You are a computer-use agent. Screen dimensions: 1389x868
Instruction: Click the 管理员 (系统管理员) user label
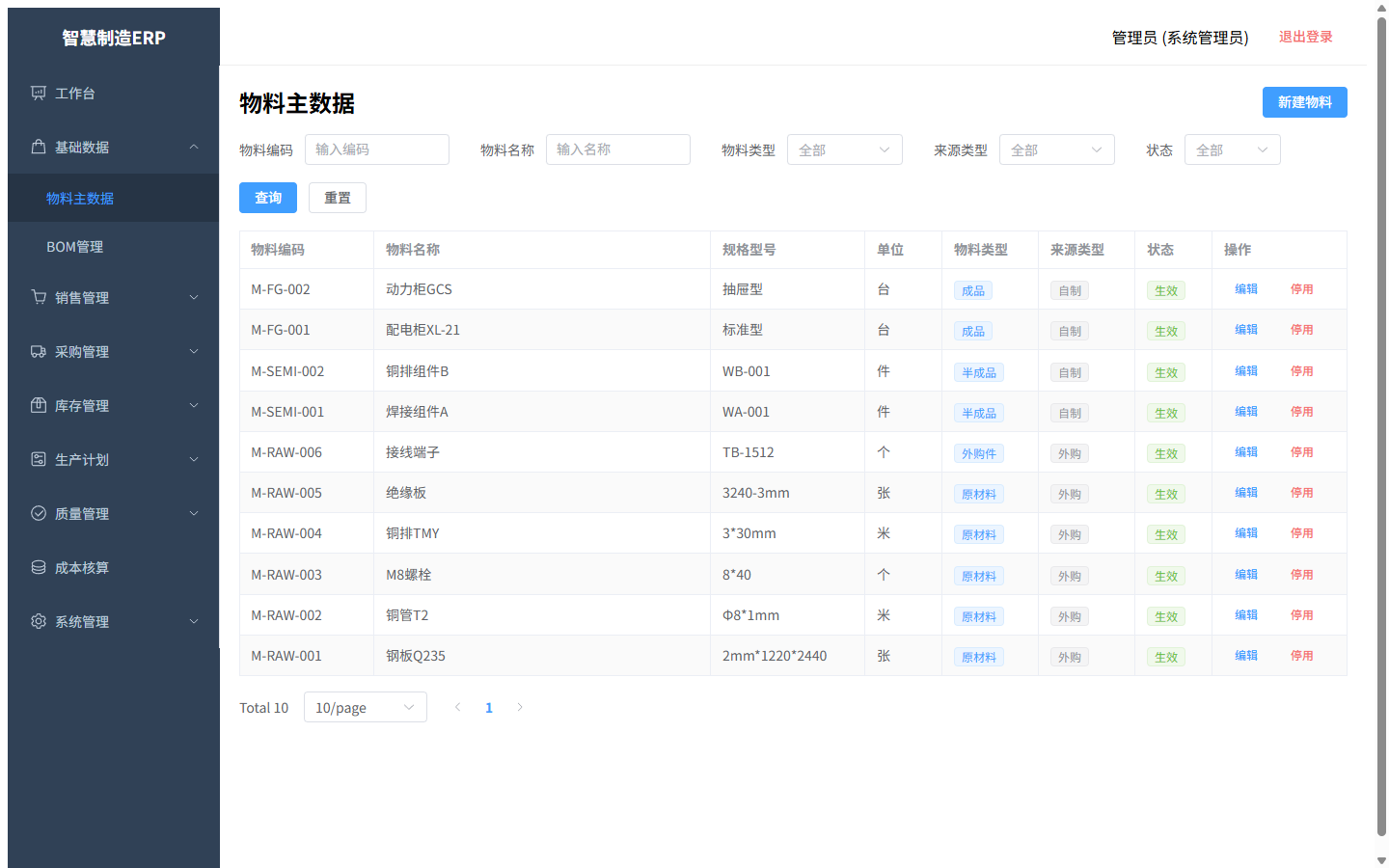click(1181, 38)
